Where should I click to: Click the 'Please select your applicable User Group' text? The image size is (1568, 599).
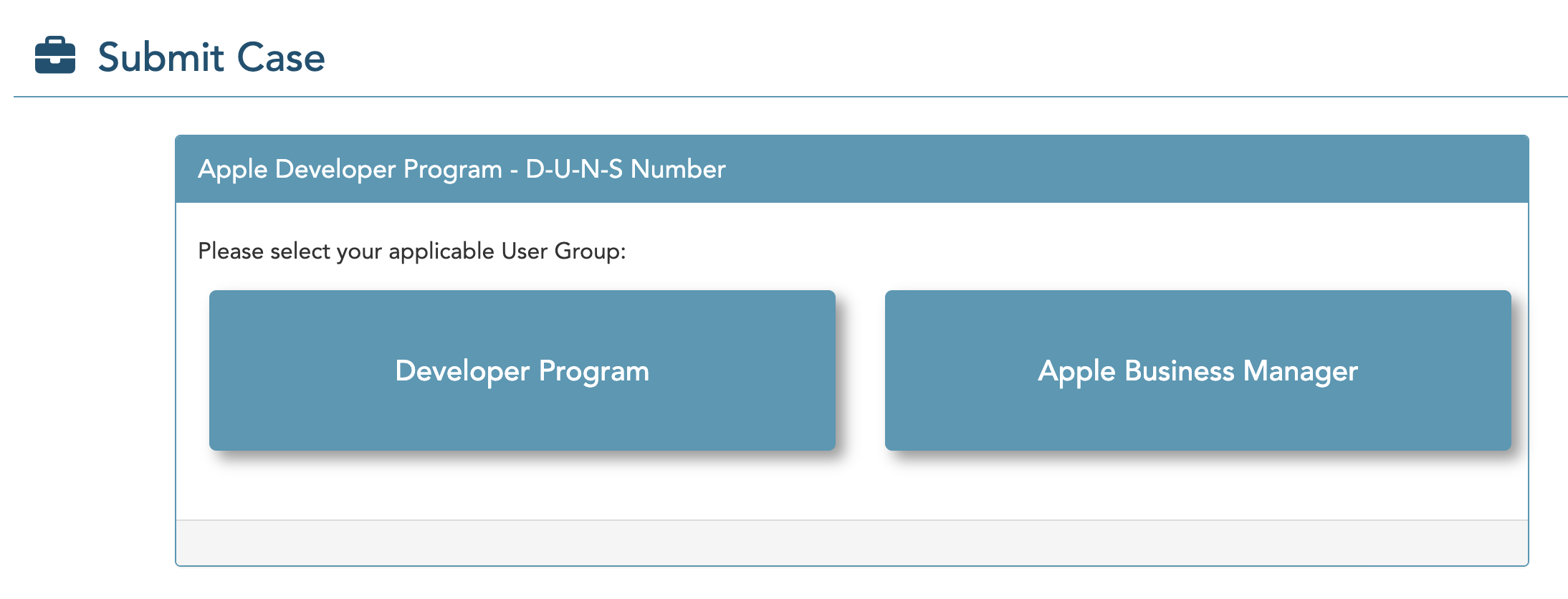click(x=412, y=251)
